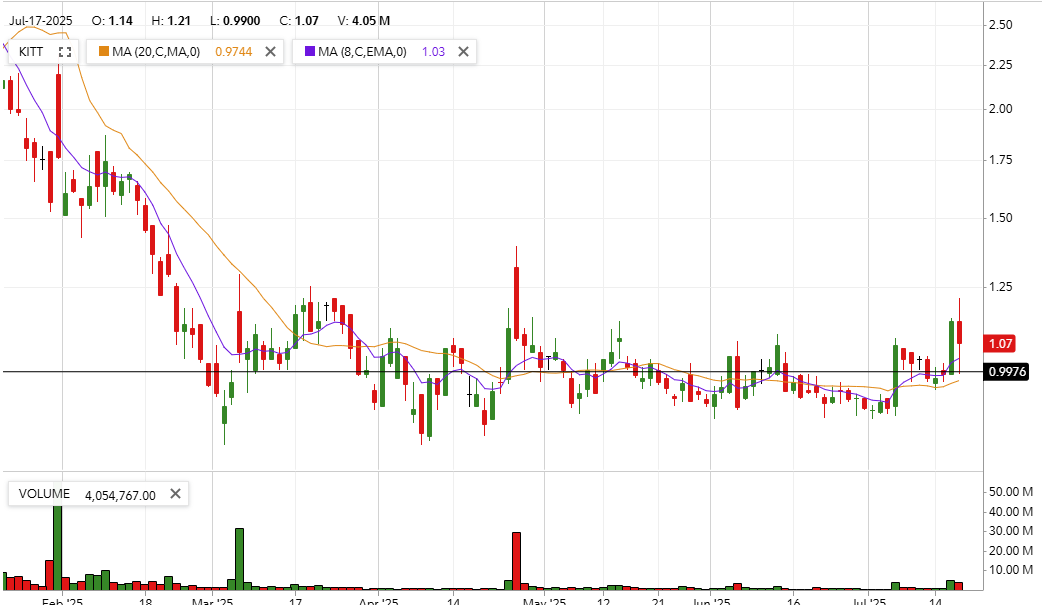This screenshot has height=605, width=1042.
Task: Click the VOLUME indicator label
Action: [x=44, y=494]
